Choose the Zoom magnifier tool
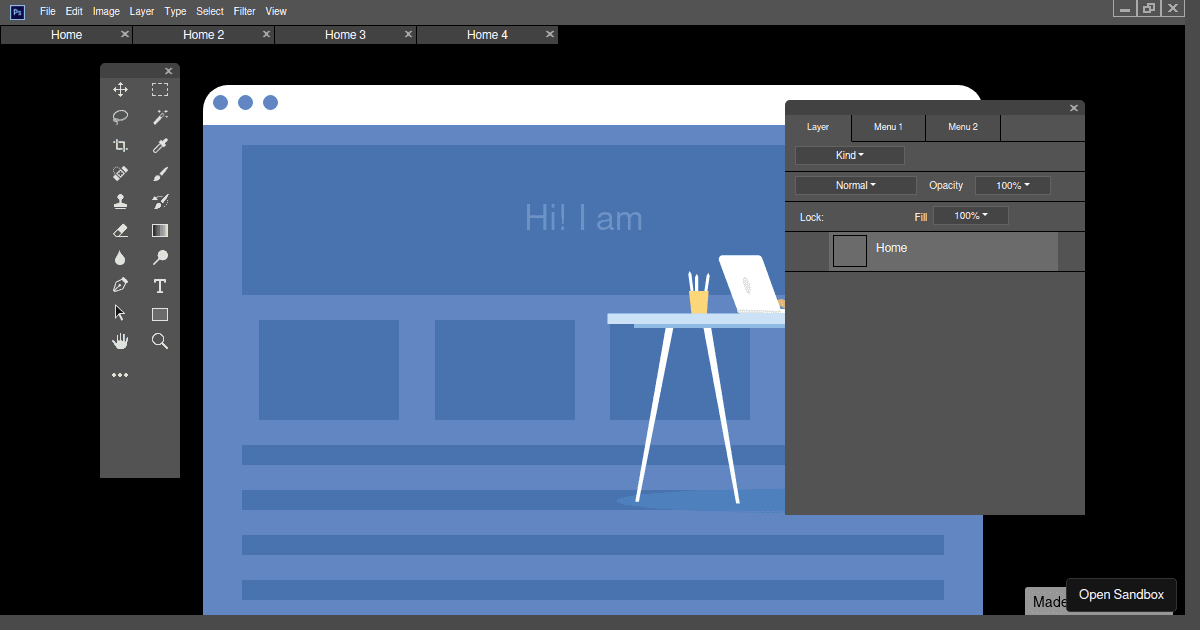Image resolution: width=1200 pixels, height=630 pixels. [159, 340]
